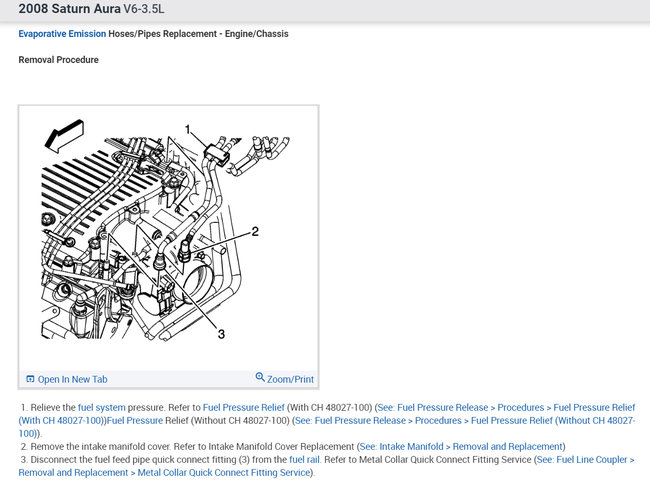
Task: Open first 'Fuel Pressure Relief' link in step 1
Action: [x=243, y=407]
